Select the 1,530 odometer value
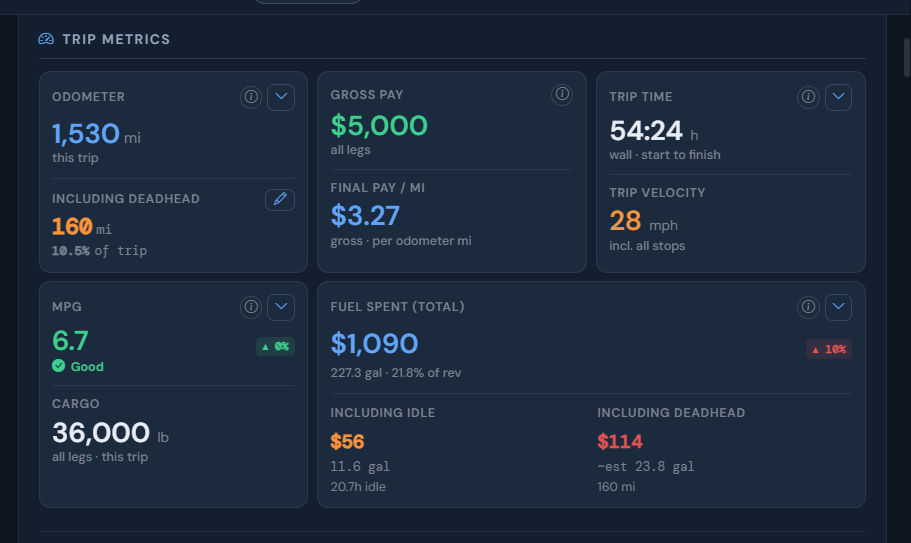The image size is (911, 543). (86, 134)
